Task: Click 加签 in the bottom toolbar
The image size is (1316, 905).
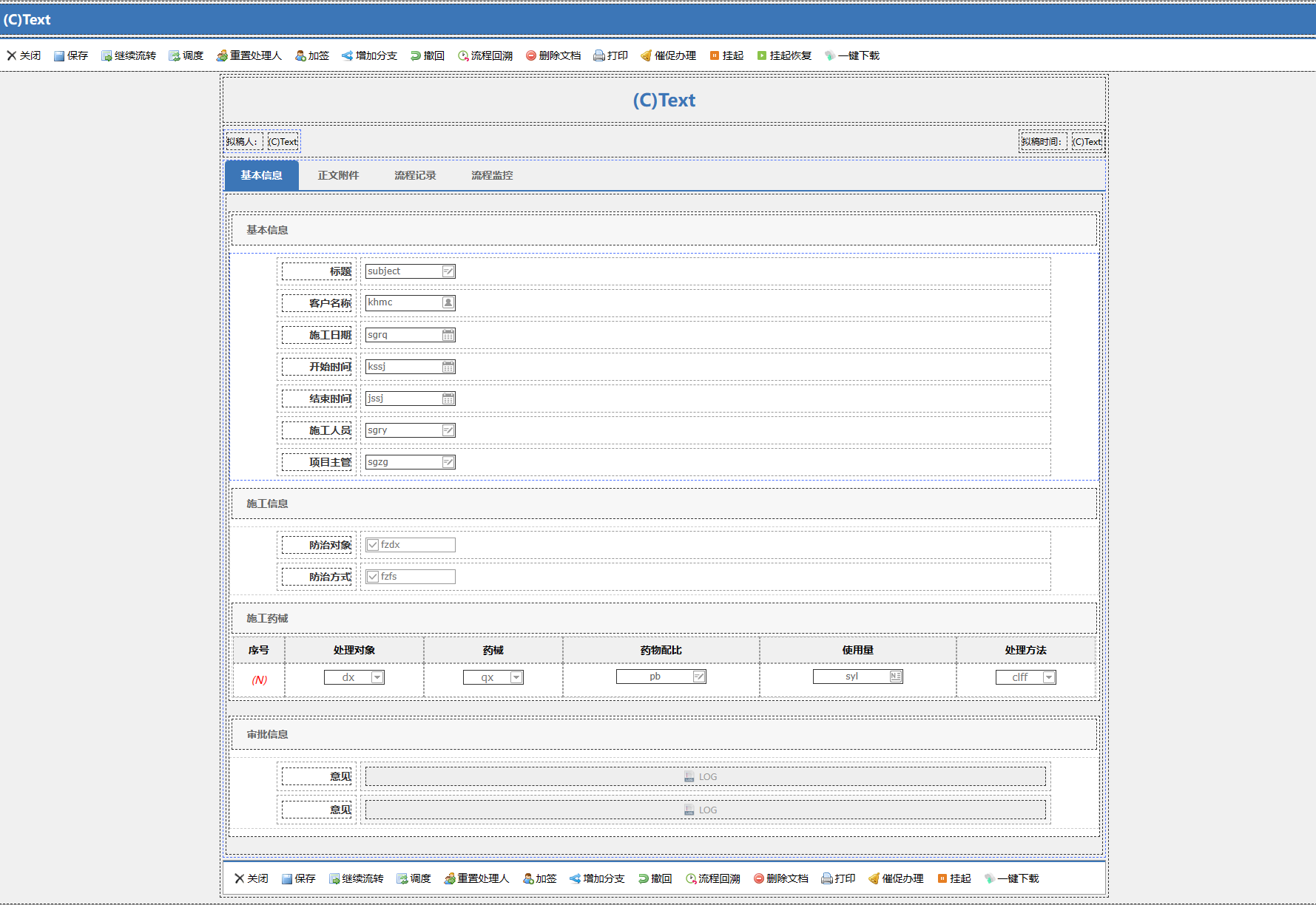Action: coord(540,878)
